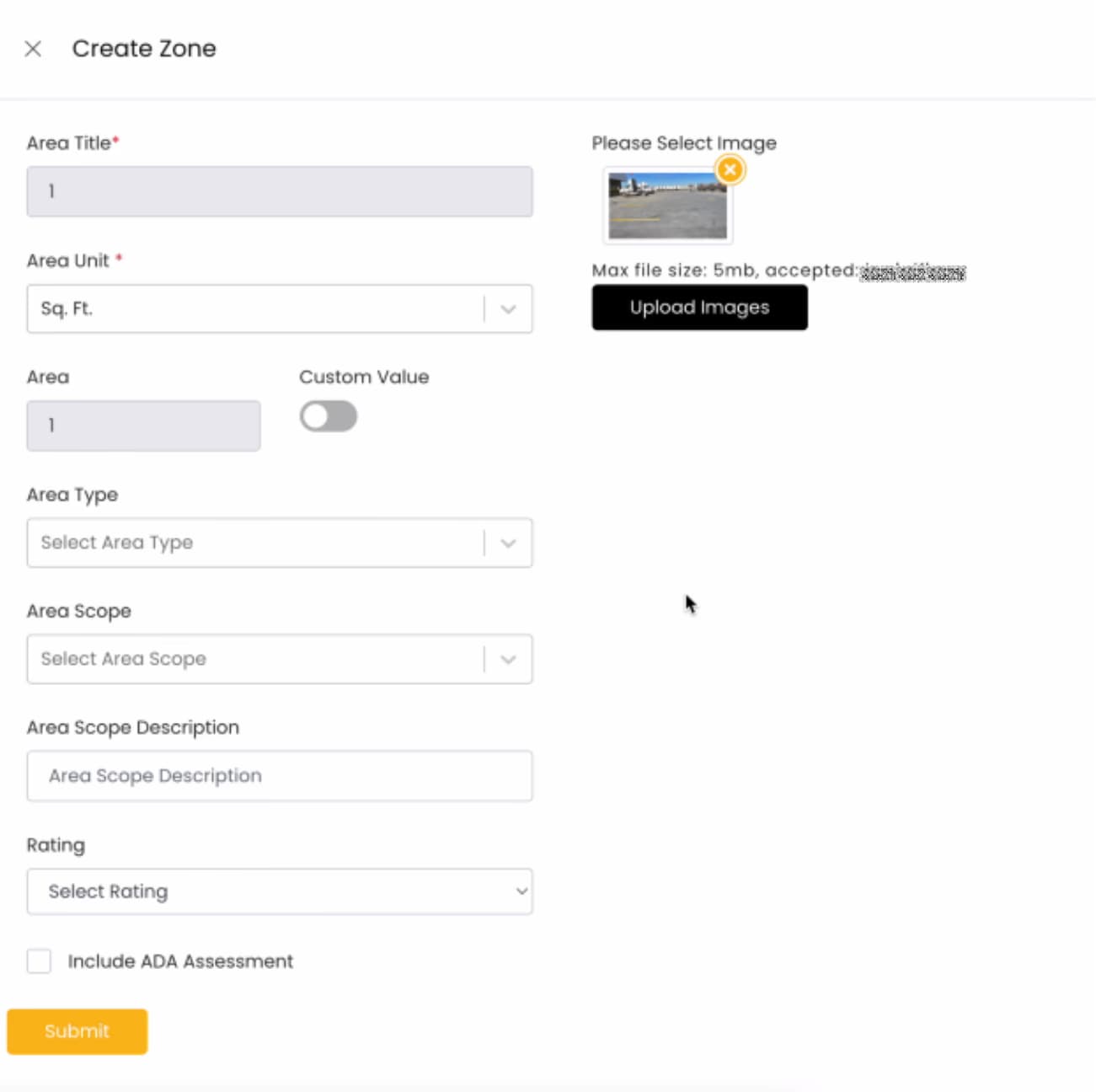Viewport: 1096px width, 1092px height.
Task: Click the Area Scope Description field
Action: pyautogui.click(x=280, y=776)
